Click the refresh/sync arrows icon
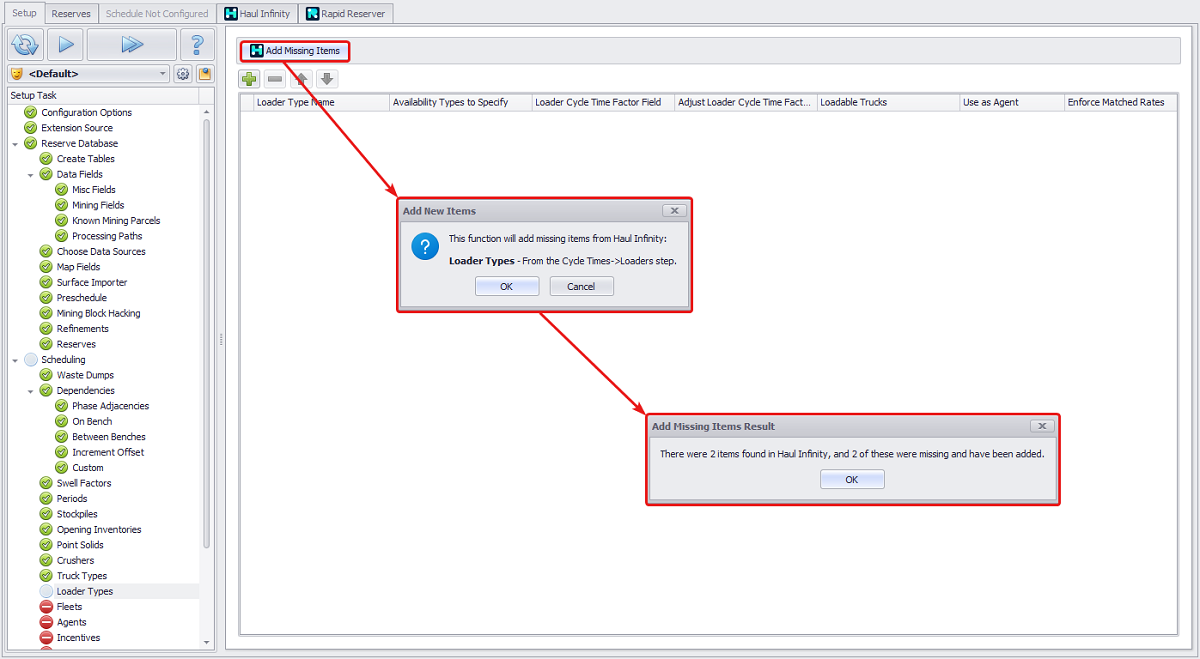 [25, 44]
